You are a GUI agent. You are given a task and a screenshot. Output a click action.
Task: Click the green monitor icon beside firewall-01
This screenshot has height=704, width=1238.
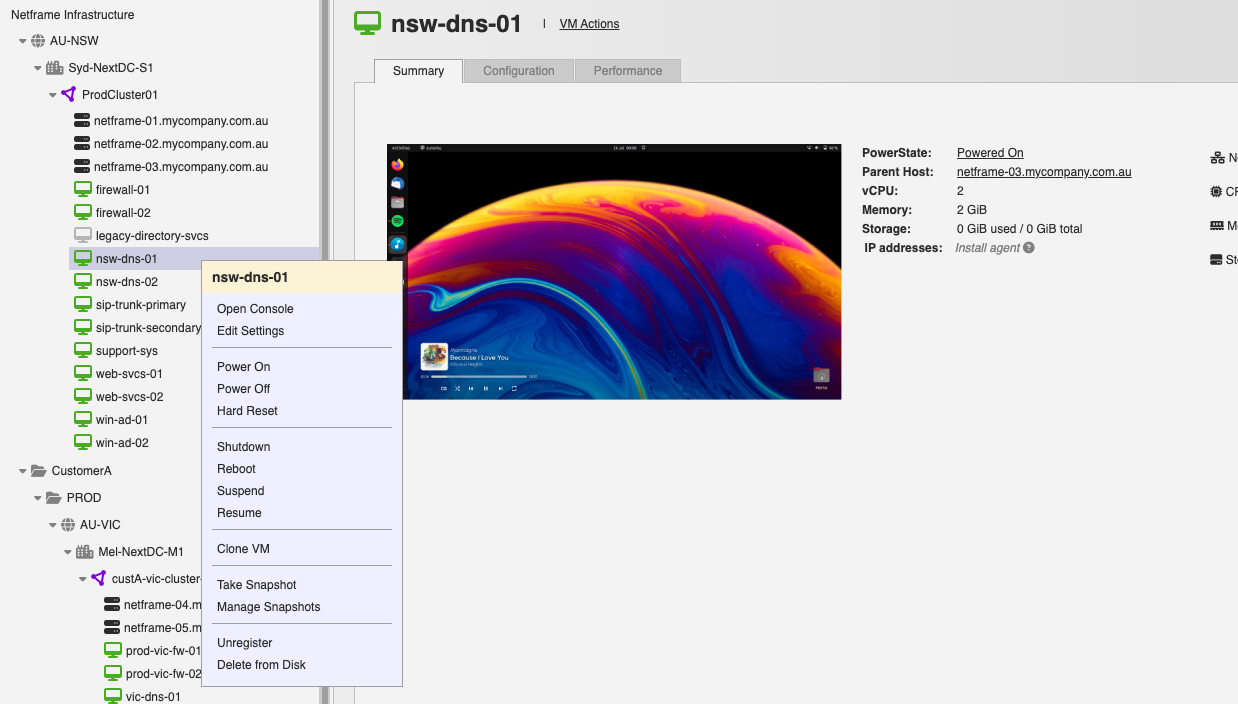tap(83, 190)
